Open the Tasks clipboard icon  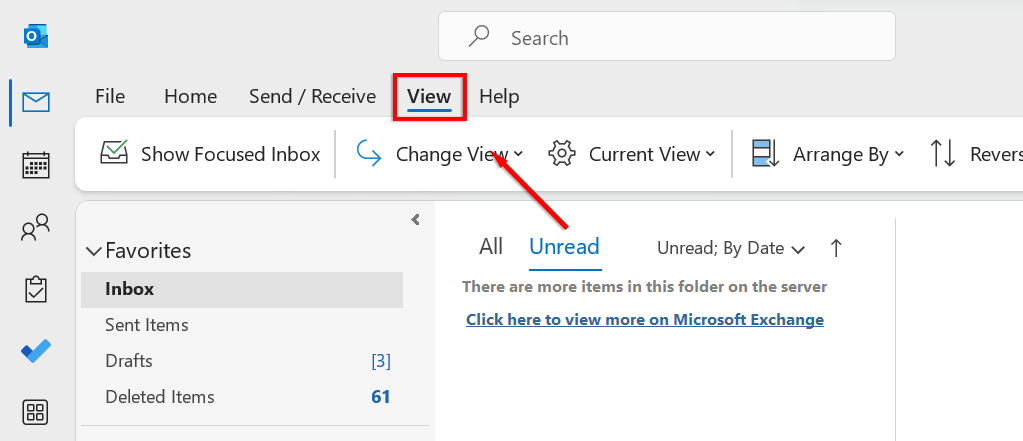pos(37,290)
